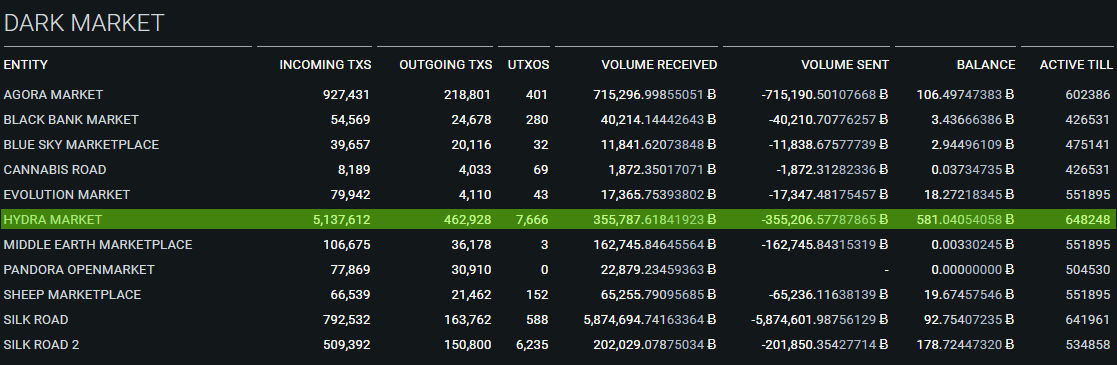Image resolution: width=1117 pixels, height=365 pixels.
Task: Sort by the BALANCE column header
Action: [x=986, y=65]
